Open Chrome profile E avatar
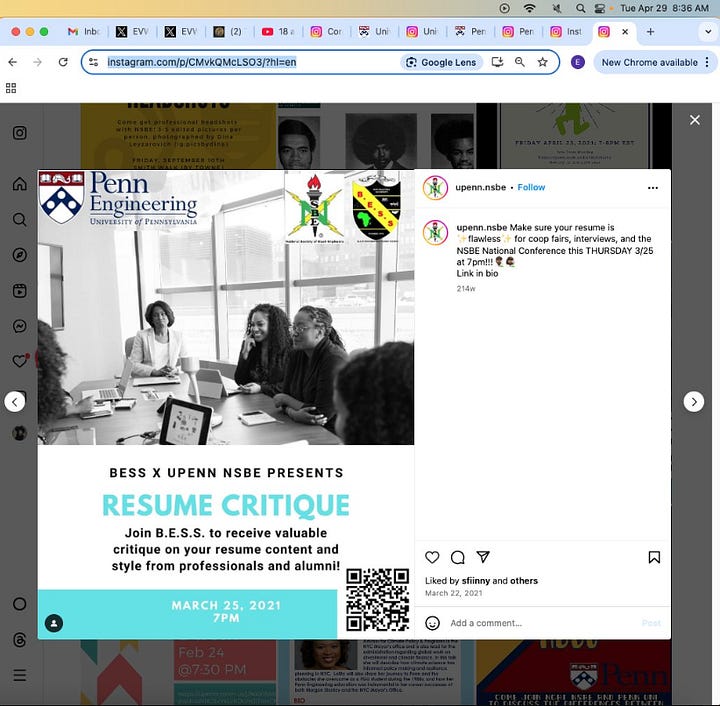 click(x=578, y=62)
